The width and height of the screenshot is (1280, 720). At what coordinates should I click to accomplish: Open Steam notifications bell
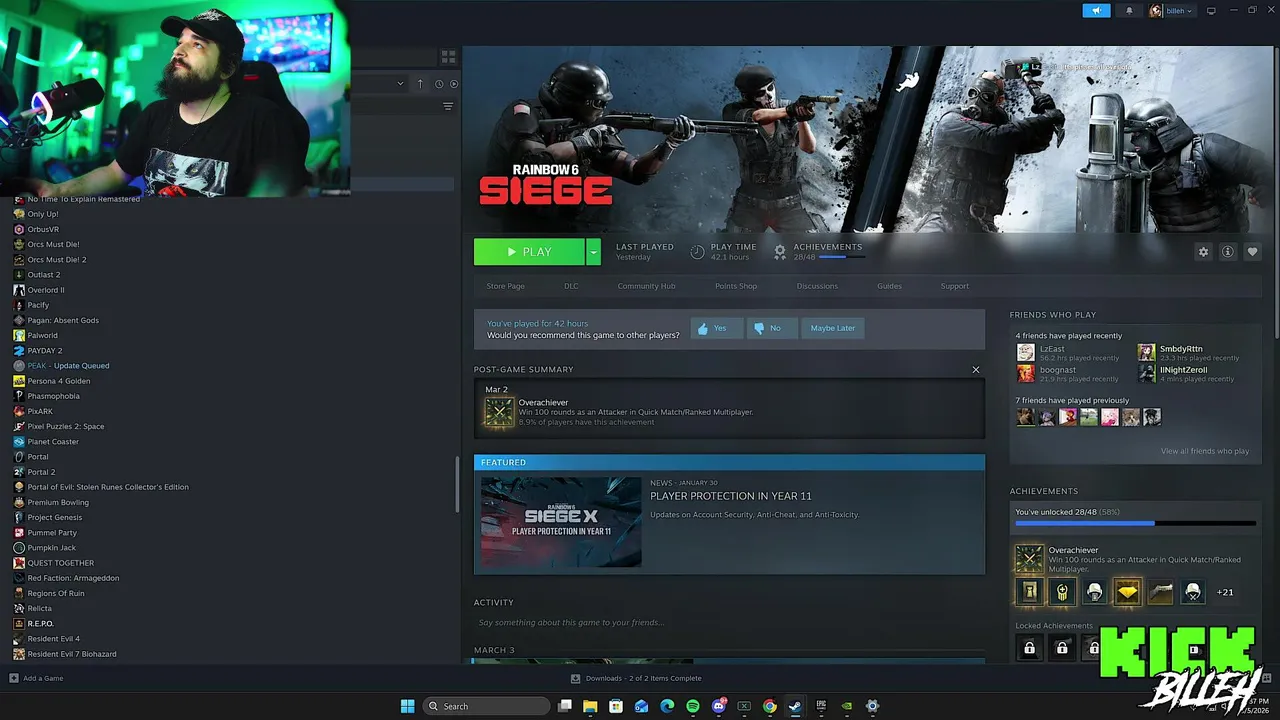(x=1130, y=11)
